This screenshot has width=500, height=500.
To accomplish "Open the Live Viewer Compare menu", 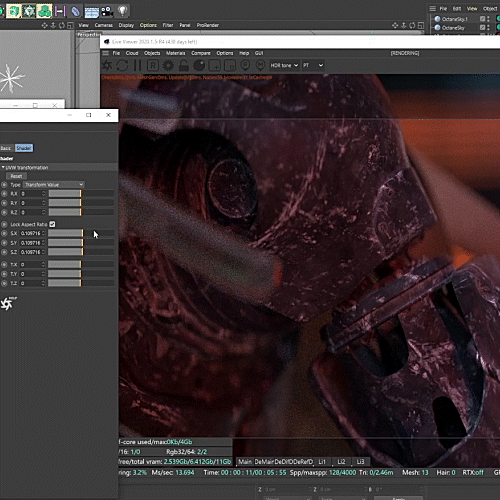I will [x=201, y=53].
